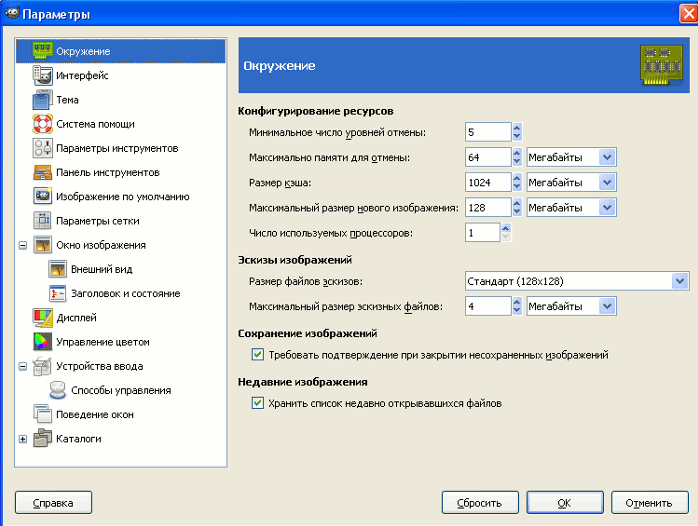The image size is (698, 526).
Task: Increase the maximum undo memory spinner value
Action: (x=517, y=153)
